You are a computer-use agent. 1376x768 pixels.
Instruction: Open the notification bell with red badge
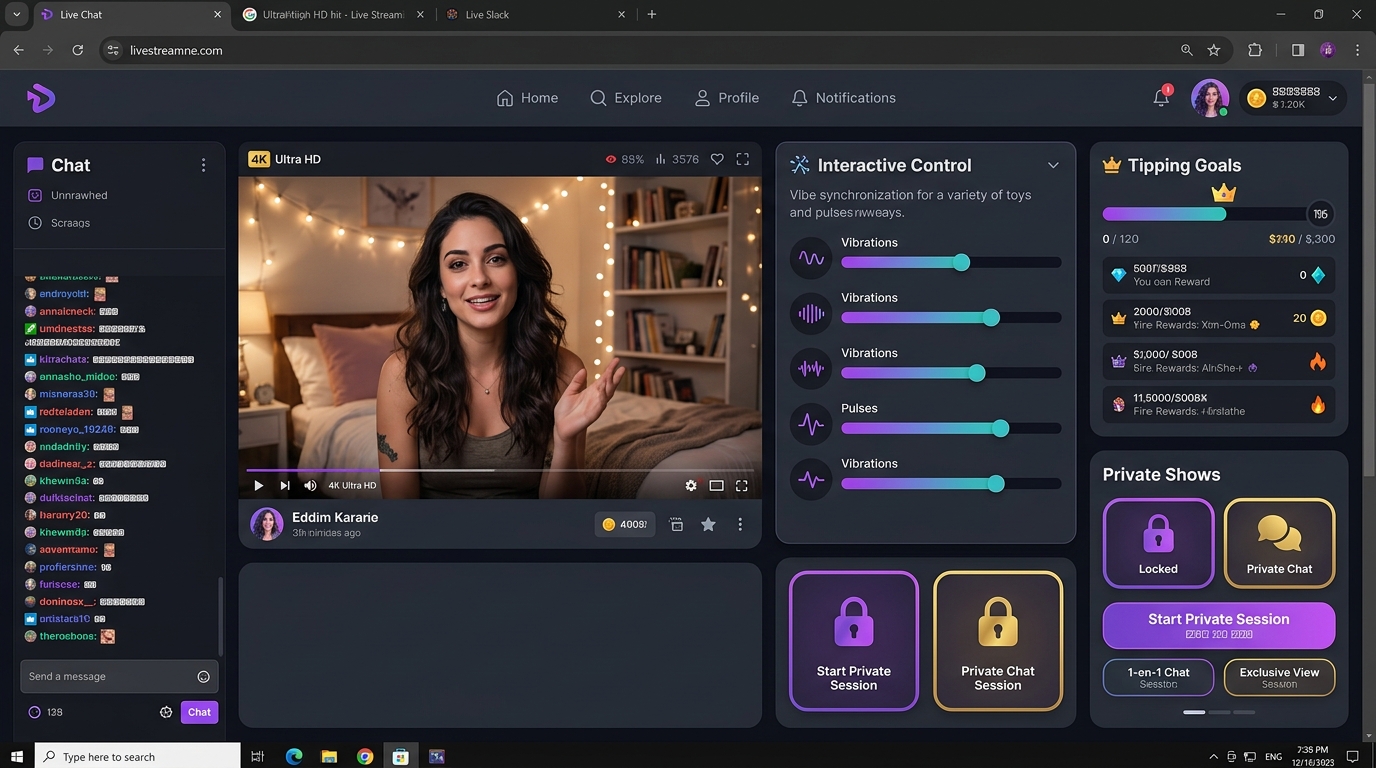pyautogui.click(x=1161, y=97)
